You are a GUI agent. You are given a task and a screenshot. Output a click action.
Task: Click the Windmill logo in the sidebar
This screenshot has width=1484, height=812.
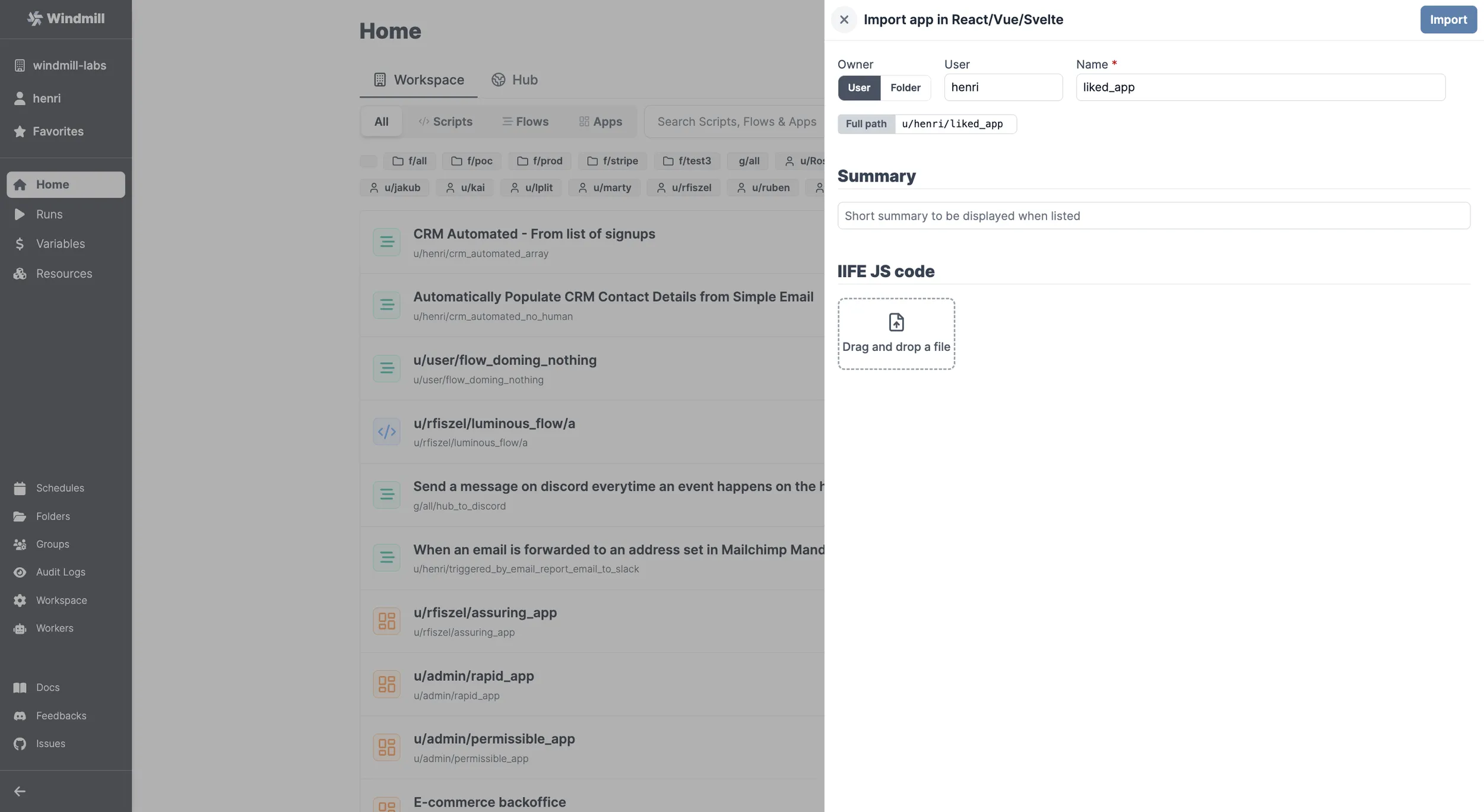(65, 18)
